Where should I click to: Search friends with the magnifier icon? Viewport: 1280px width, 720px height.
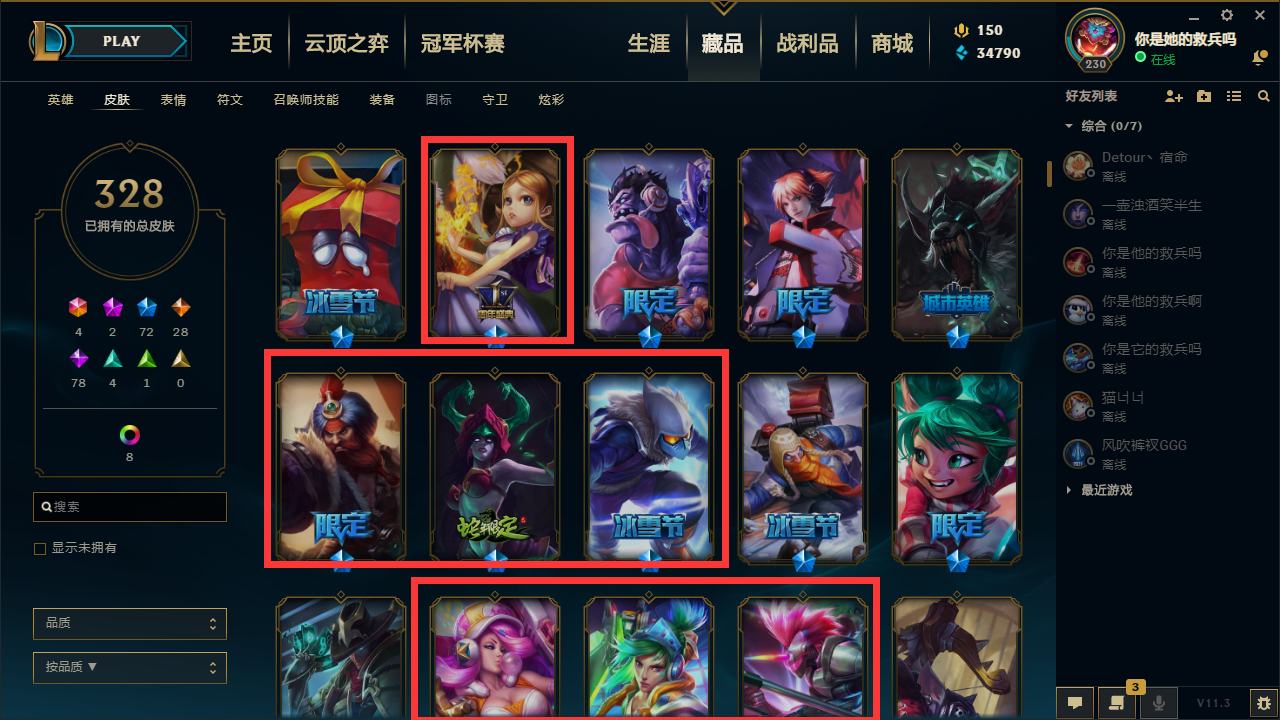pyautogui.click(x=1264, y=97)
